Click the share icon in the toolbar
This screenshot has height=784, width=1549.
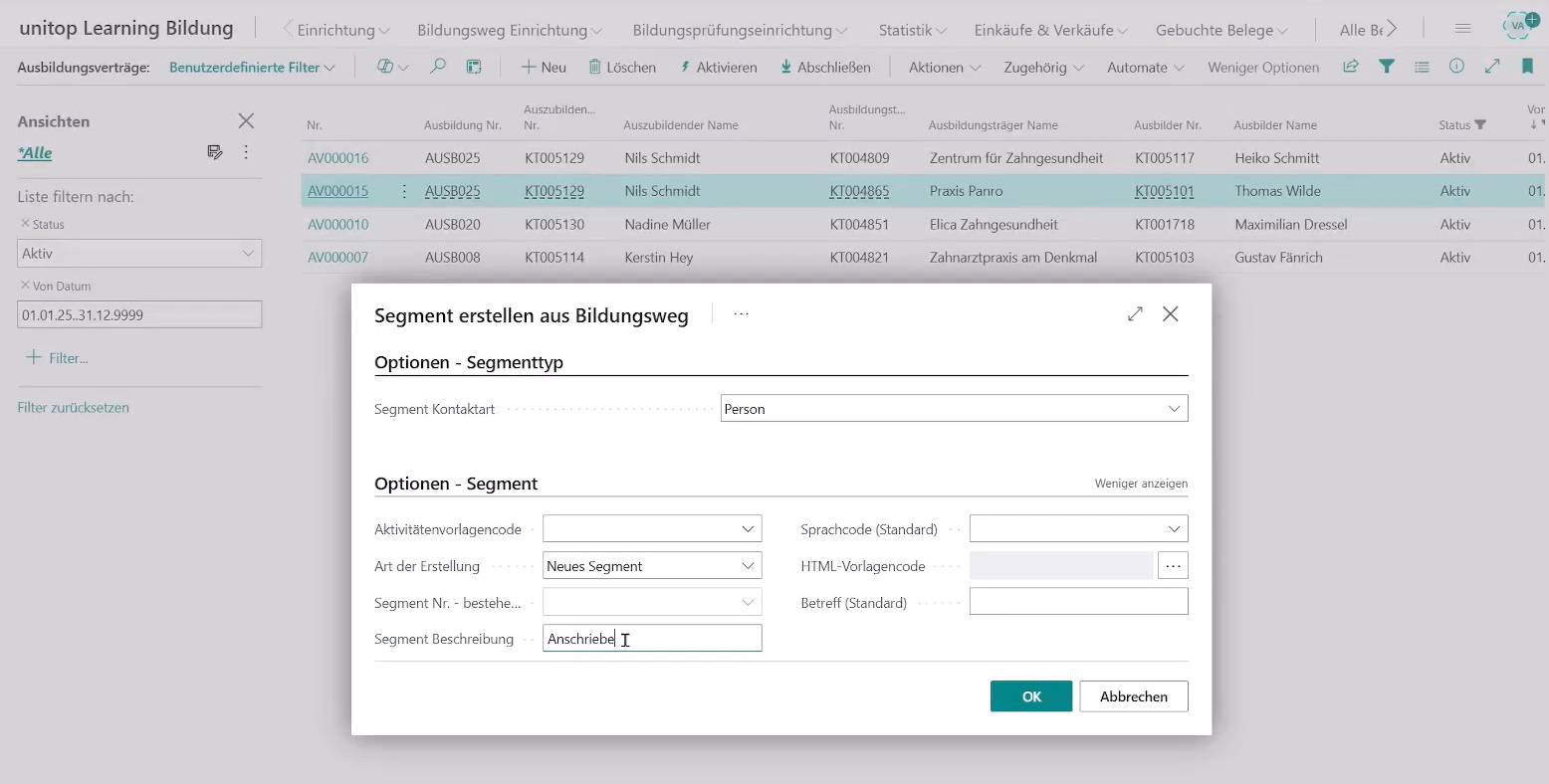tap(1351, 67)
